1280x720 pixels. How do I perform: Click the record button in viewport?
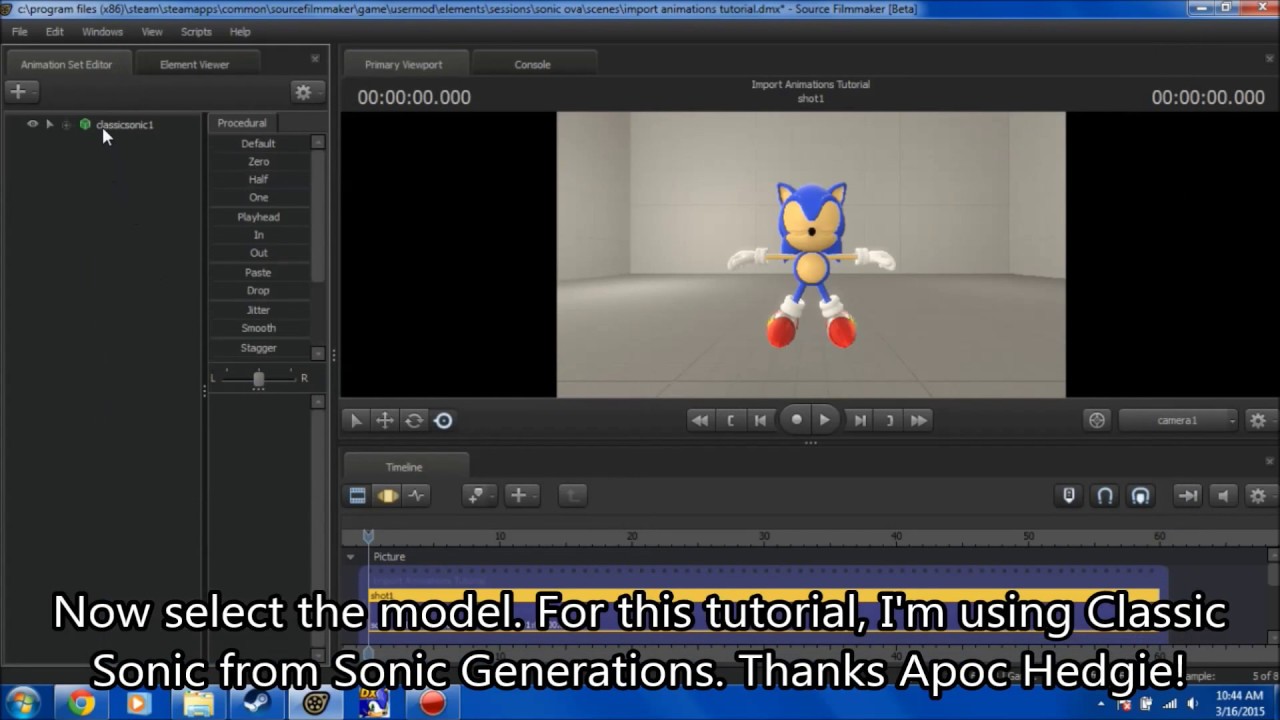(x=796, y=420)
